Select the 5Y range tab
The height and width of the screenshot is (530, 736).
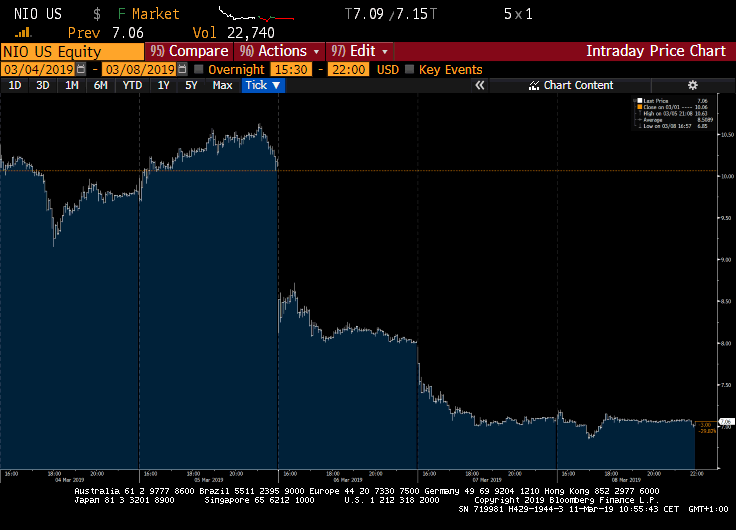(x=191, y=85)
